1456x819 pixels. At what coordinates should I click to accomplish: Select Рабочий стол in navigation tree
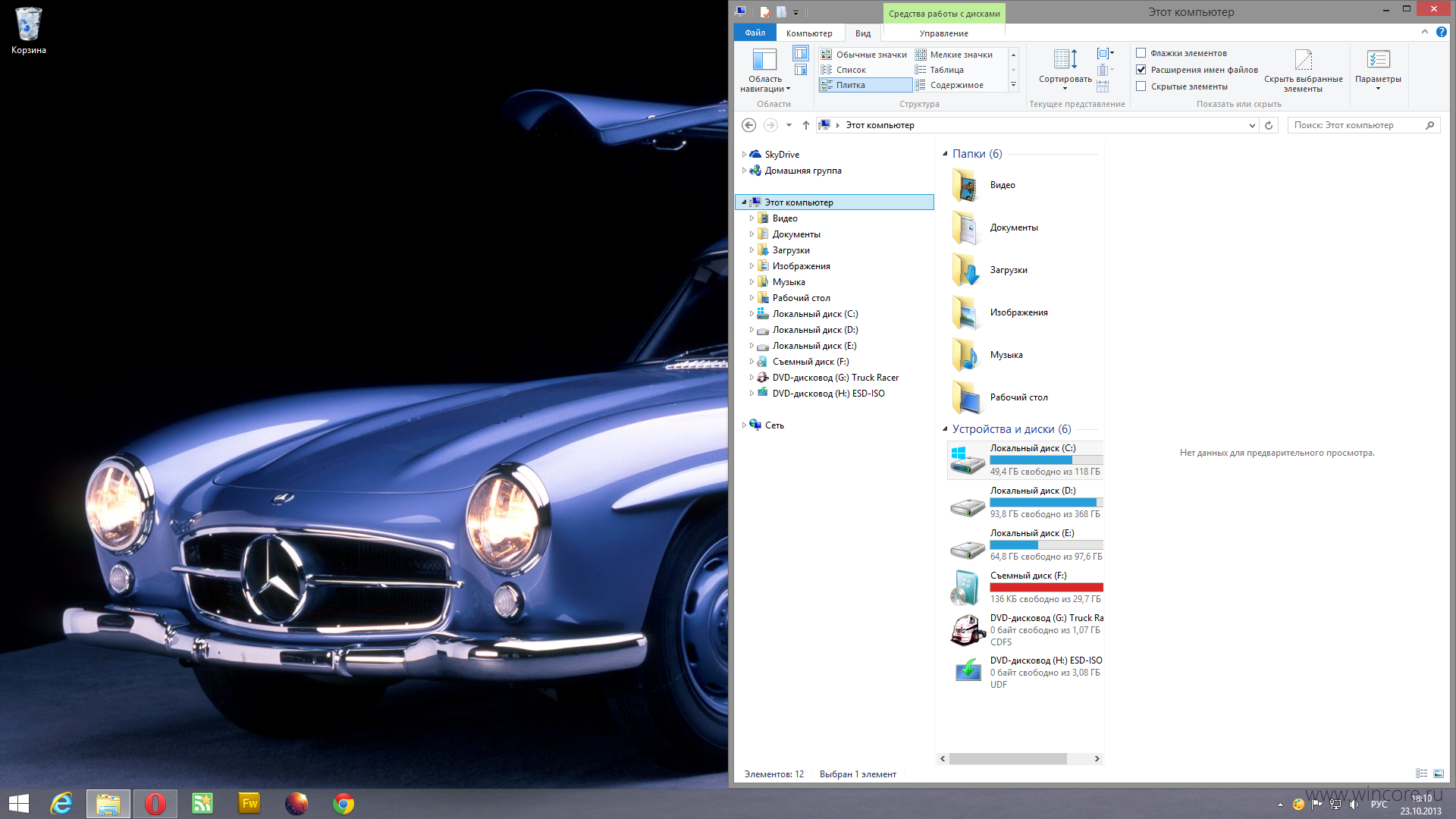point(801,298)
